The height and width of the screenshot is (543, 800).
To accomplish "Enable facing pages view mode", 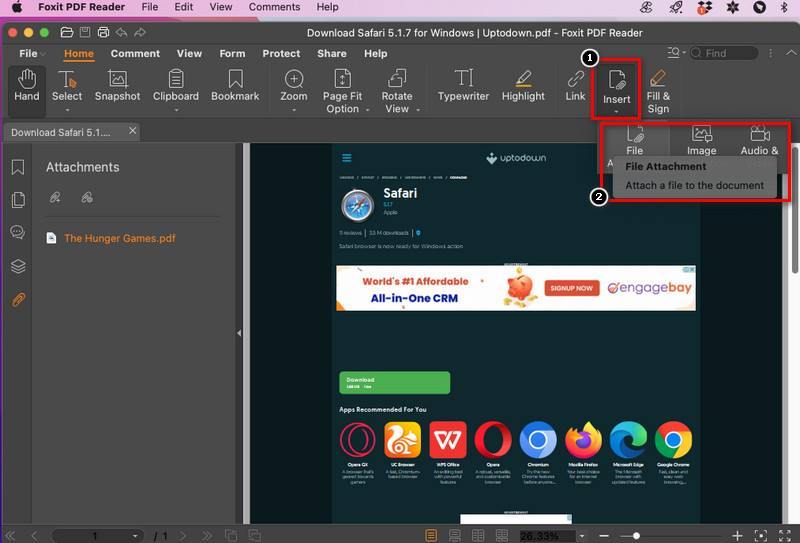I will pyautogui.click(x=478, y=535).
